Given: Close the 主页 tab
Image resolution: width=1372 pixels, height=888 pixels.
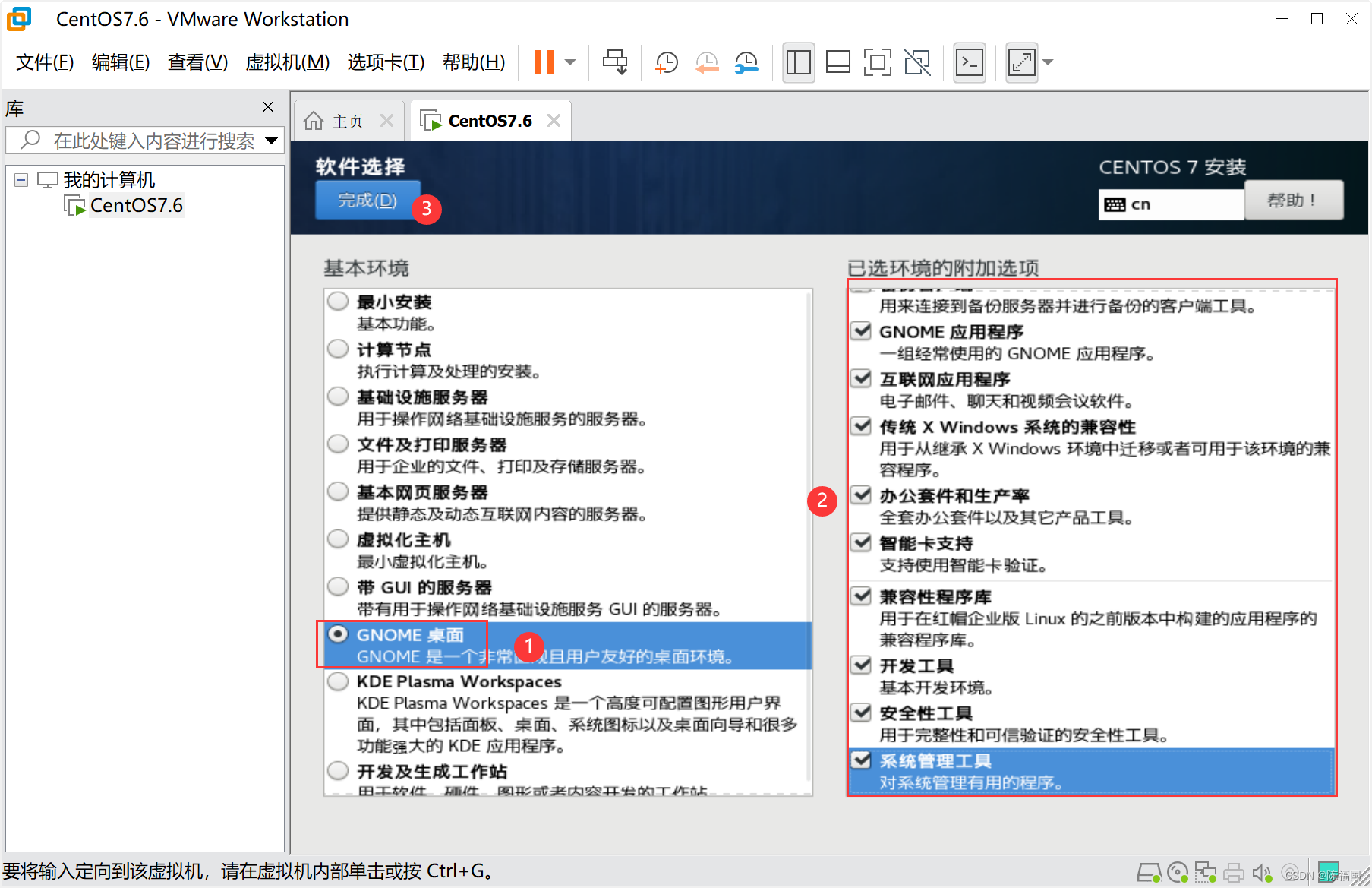Looking at the screenshot, I should (x=386, y=121).
